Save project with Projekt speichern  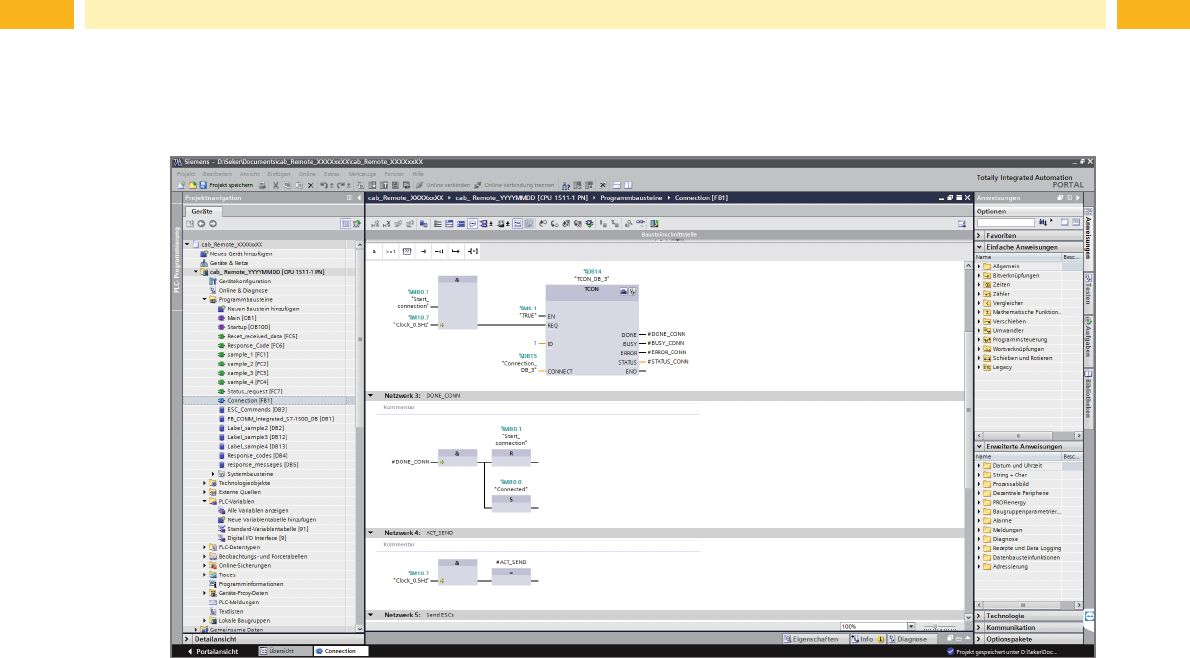pyautogui.click(x=226, y=185)
